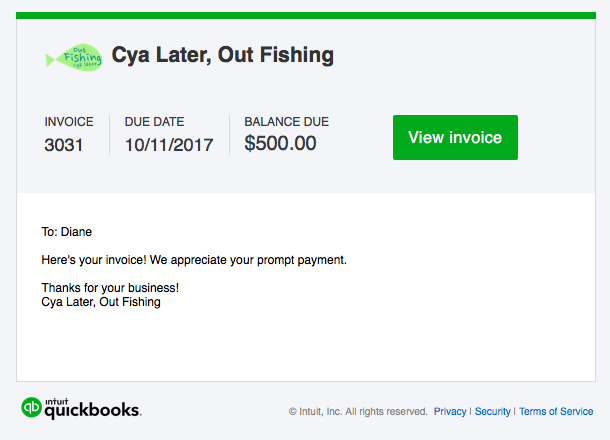Screen dimensions: 610x440
Task: Click the $500.00 balance amount
Action: click(280, 143)
